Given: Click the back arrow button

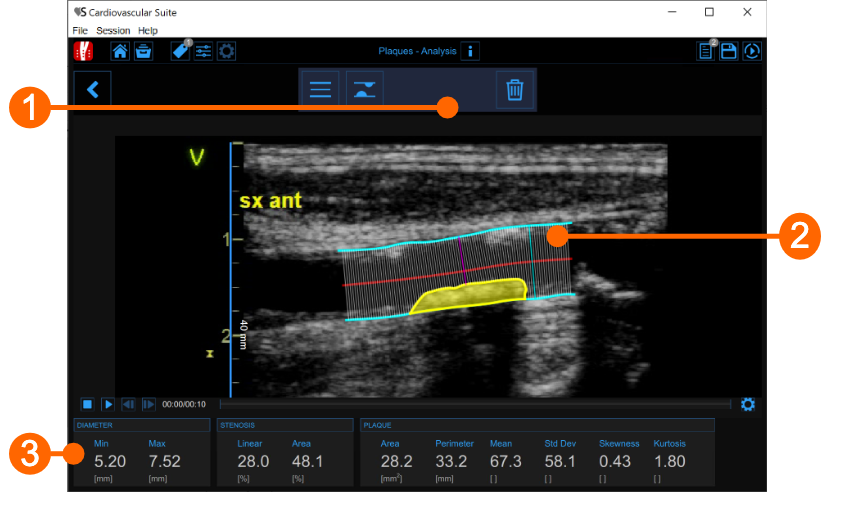Looking at the screenshot, I should pos(93,89).
